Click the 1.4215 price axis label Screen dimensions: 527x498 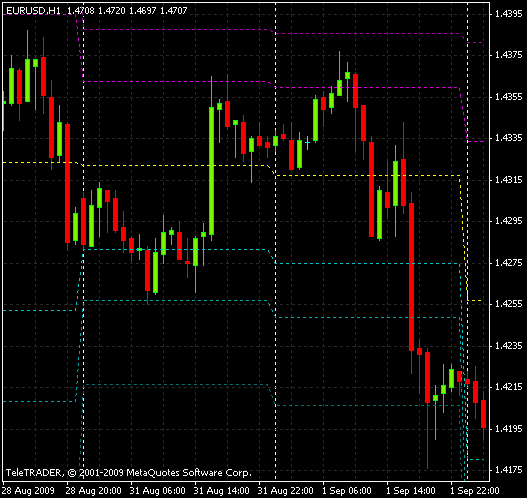pyautogui.click(x=509, y=387)
